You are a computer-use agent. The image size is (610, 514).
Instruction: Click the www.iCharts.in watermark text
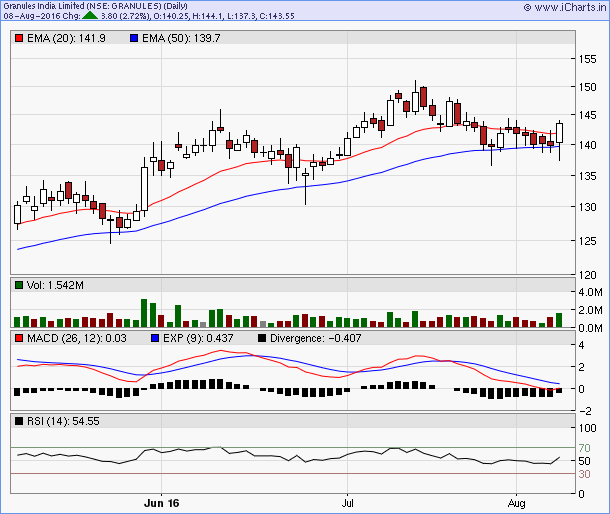(x=570, y=7)
